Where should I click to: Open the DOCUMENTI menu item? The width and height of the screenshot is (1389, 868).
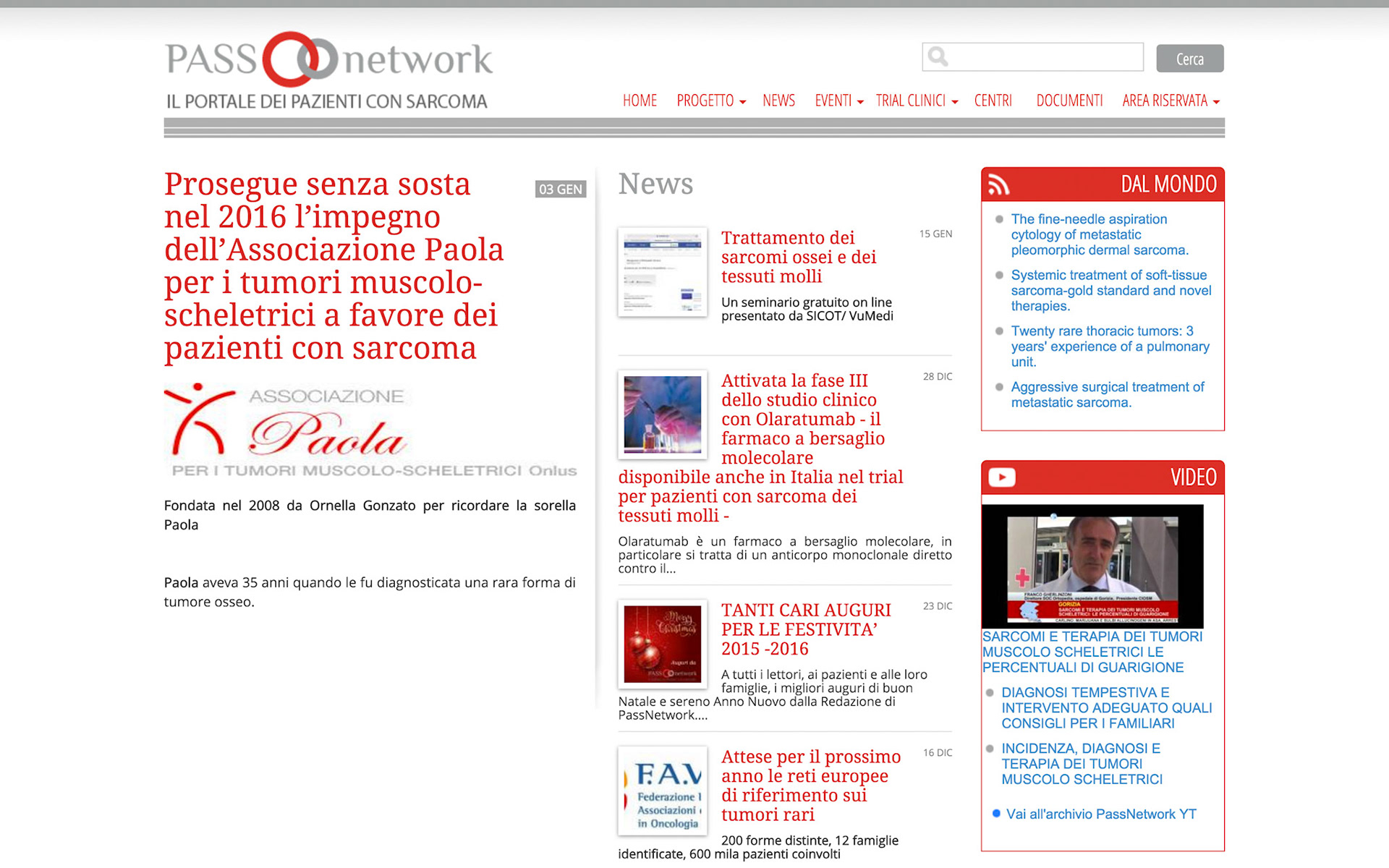pyautogui.click(x=1069, y=101)
